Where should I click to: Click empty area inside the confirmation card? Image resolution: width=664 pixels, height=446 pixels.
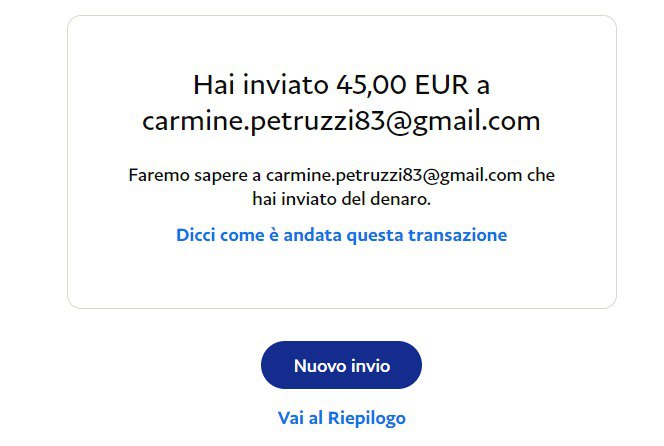point(341,275)
